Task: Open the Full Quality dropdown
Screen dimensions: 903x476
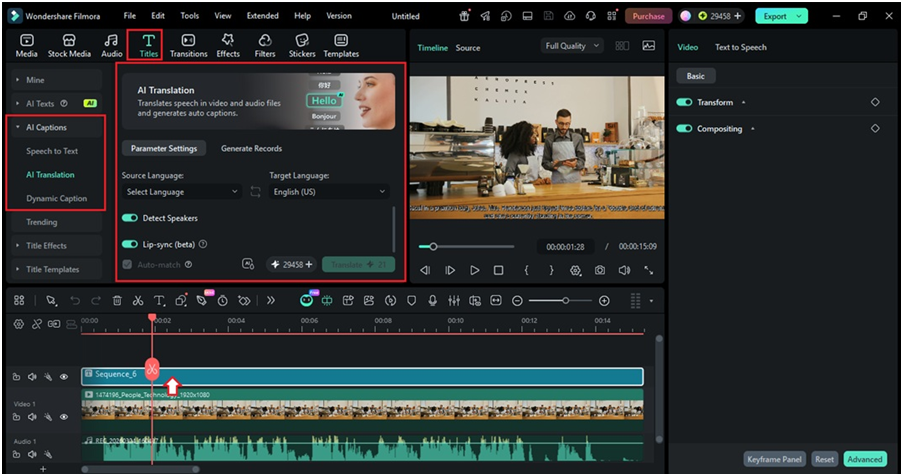Action: (x=572, y=46)
